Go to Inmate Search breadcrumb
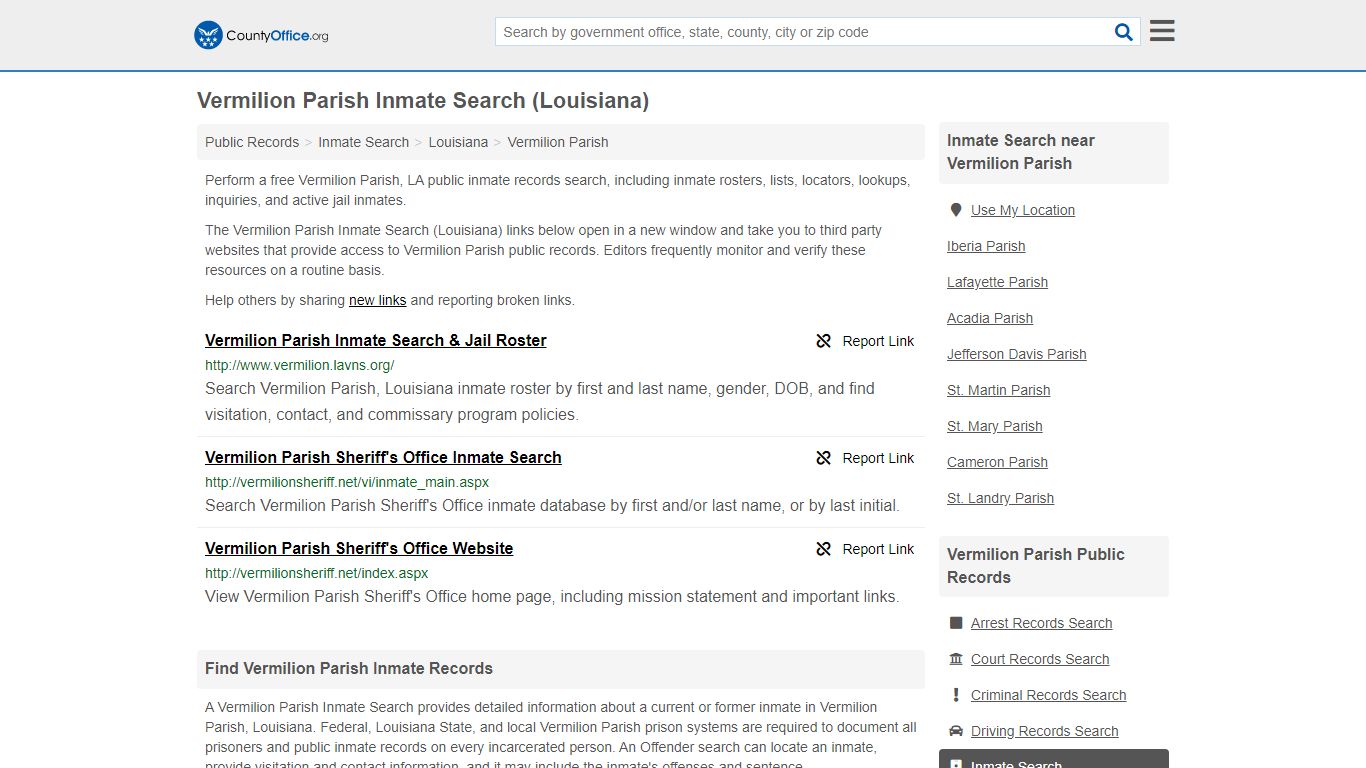Viewport: 1366px width, 768px height. [x=363, y=142]
